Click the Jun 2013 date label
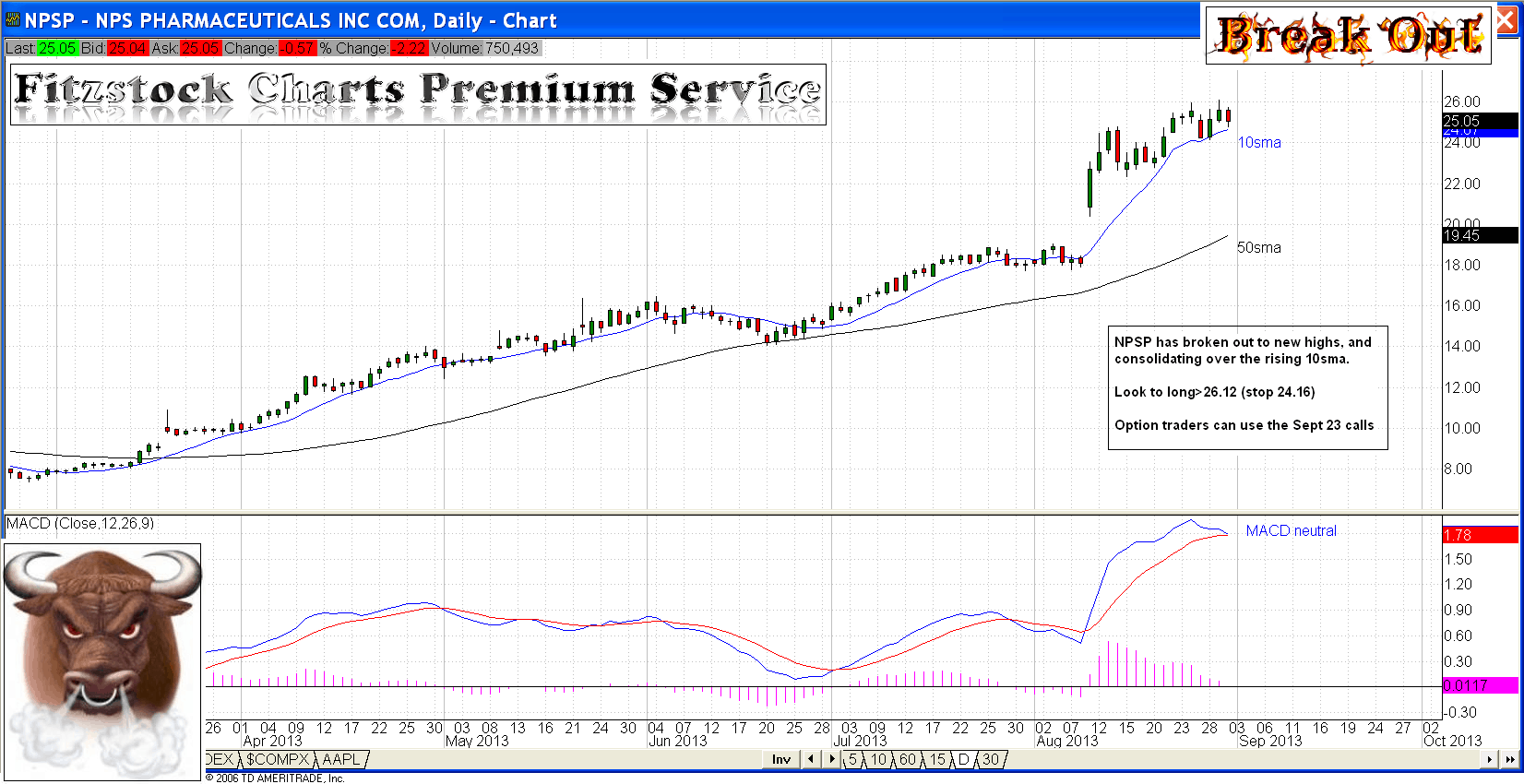 [x=678, y=741]
